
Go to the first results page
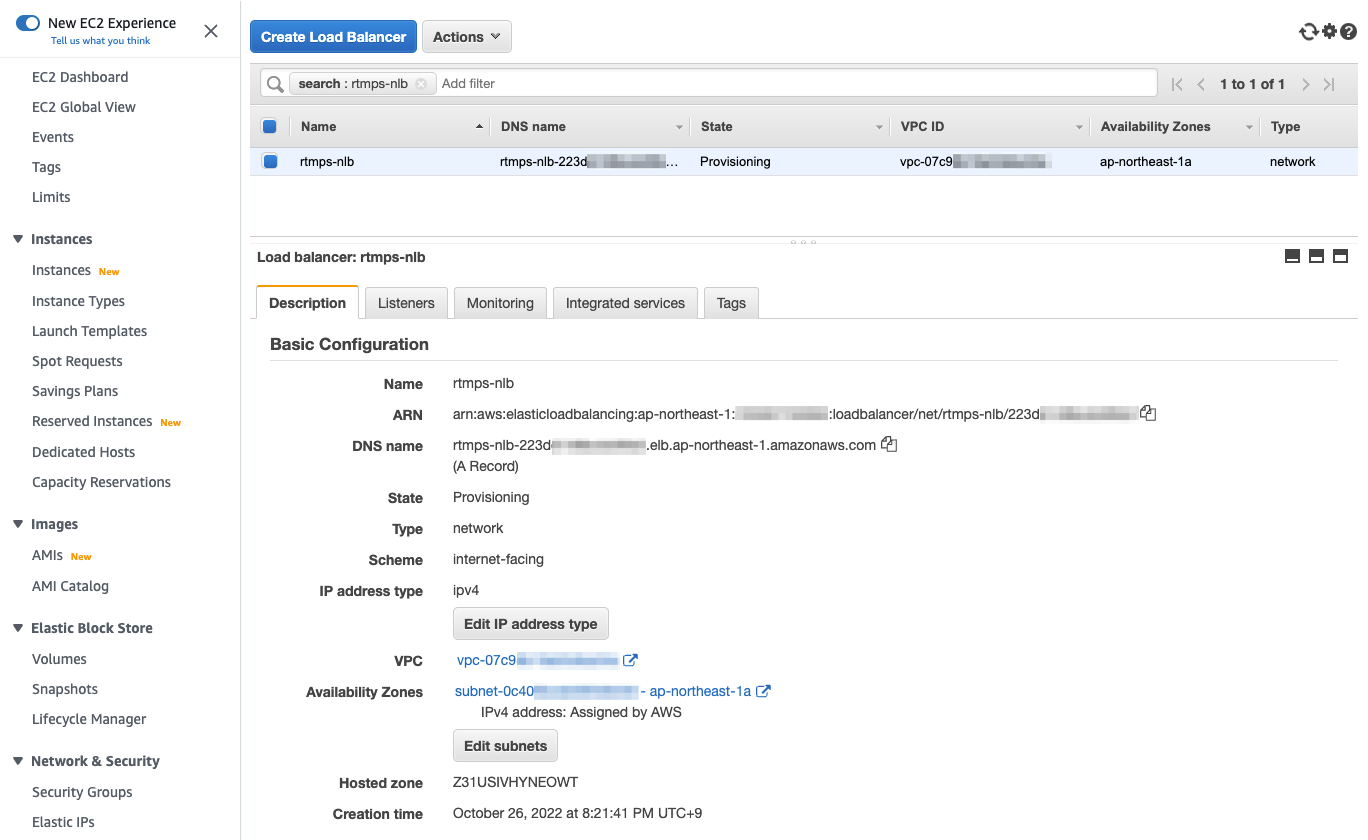click(x=1177, y=84)
